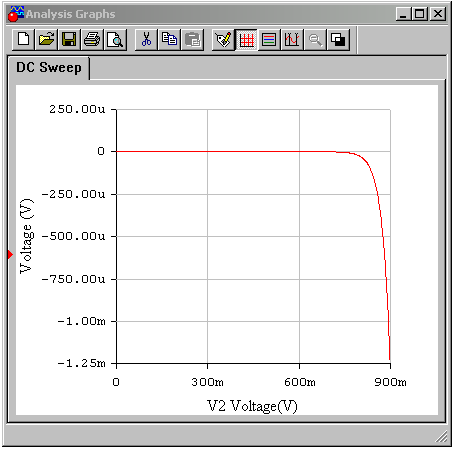Image resolution: width=453 pixels, height=449 pixels.
Task: Open a saved file via folder icon
Action: (x=46, y=40)
